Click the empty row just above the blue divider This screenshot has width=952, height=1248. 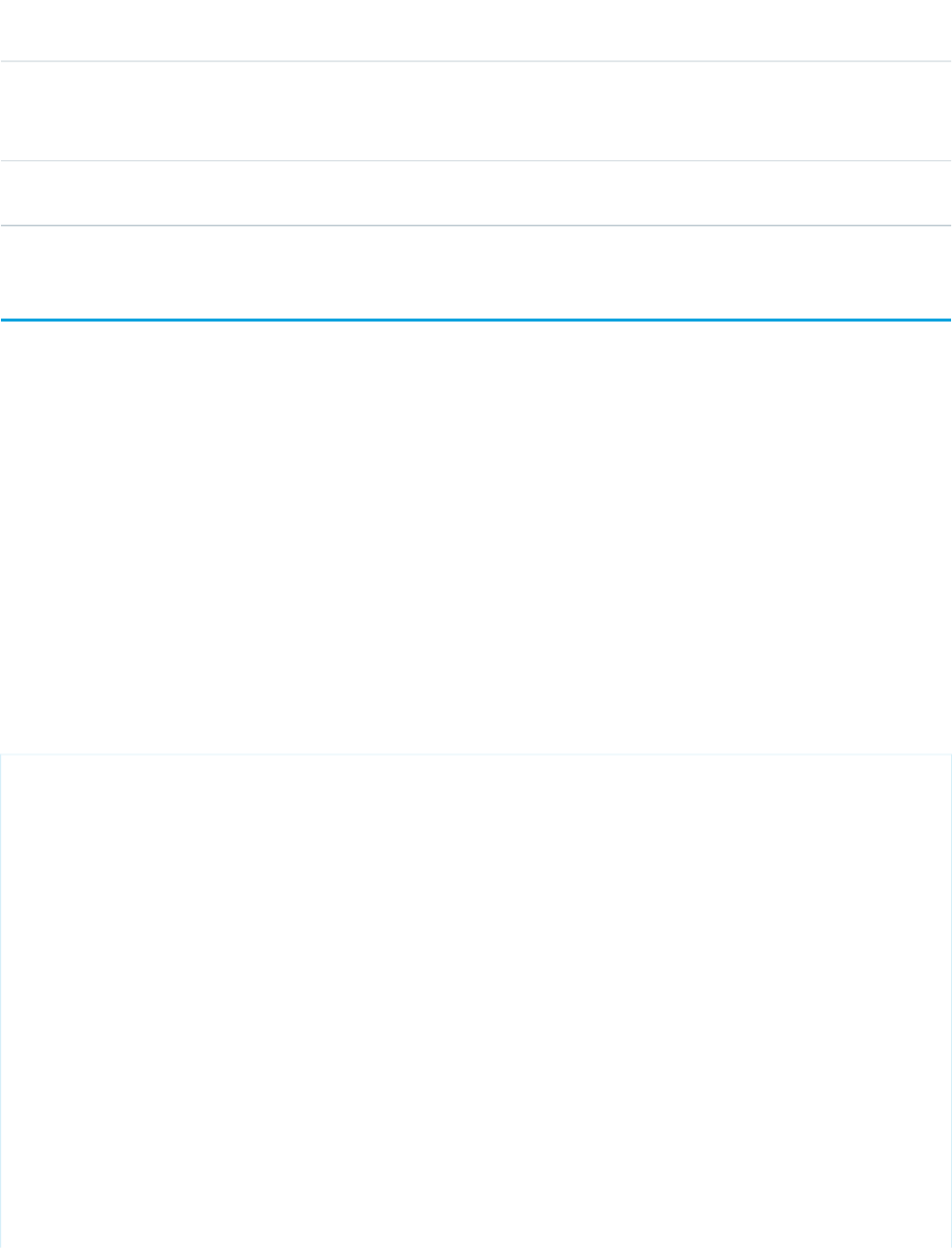click(476, 273)
